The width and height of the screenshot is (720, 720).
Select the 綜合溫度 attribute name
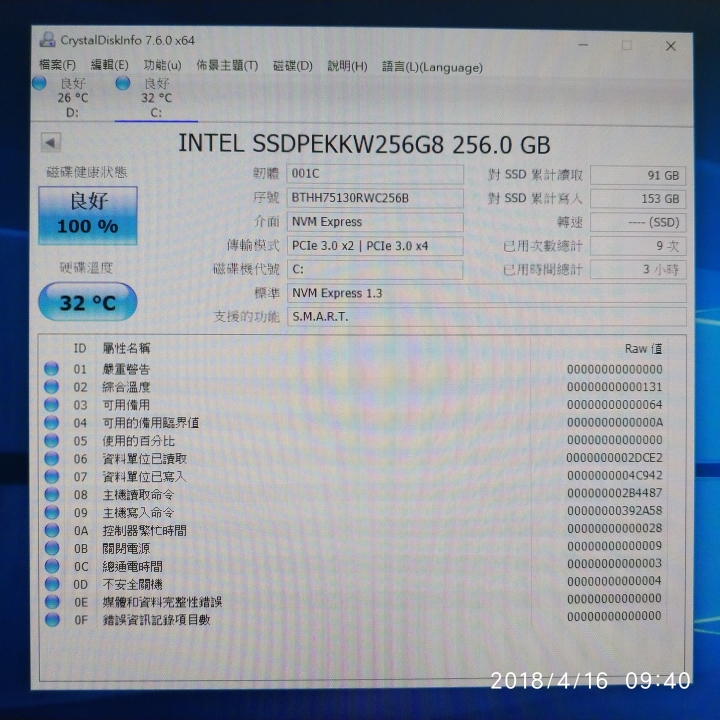(x=126, y=387)
